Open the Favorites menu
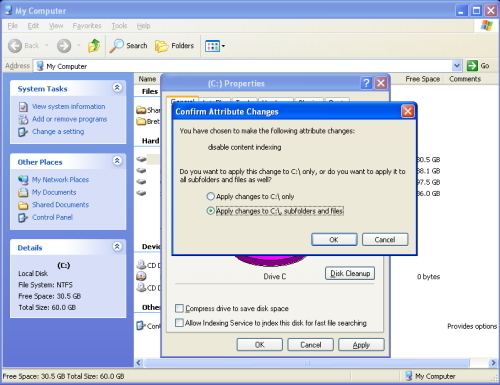 [x=87, y=26]
